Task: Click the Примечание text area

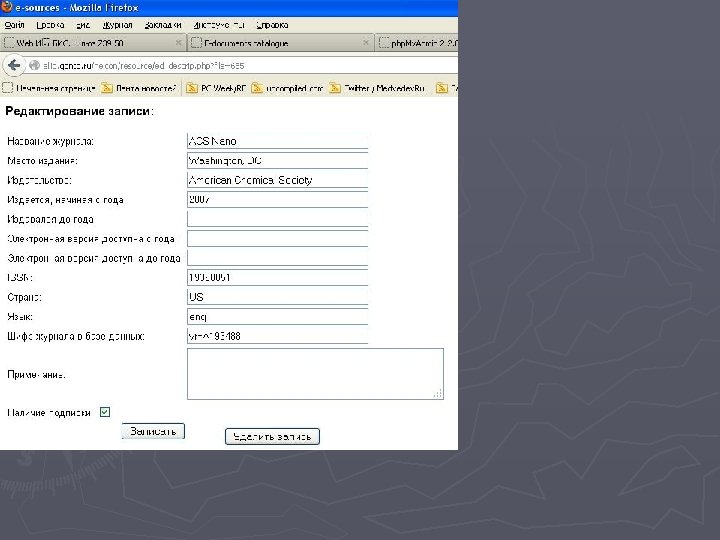Action: pos(315,374)
